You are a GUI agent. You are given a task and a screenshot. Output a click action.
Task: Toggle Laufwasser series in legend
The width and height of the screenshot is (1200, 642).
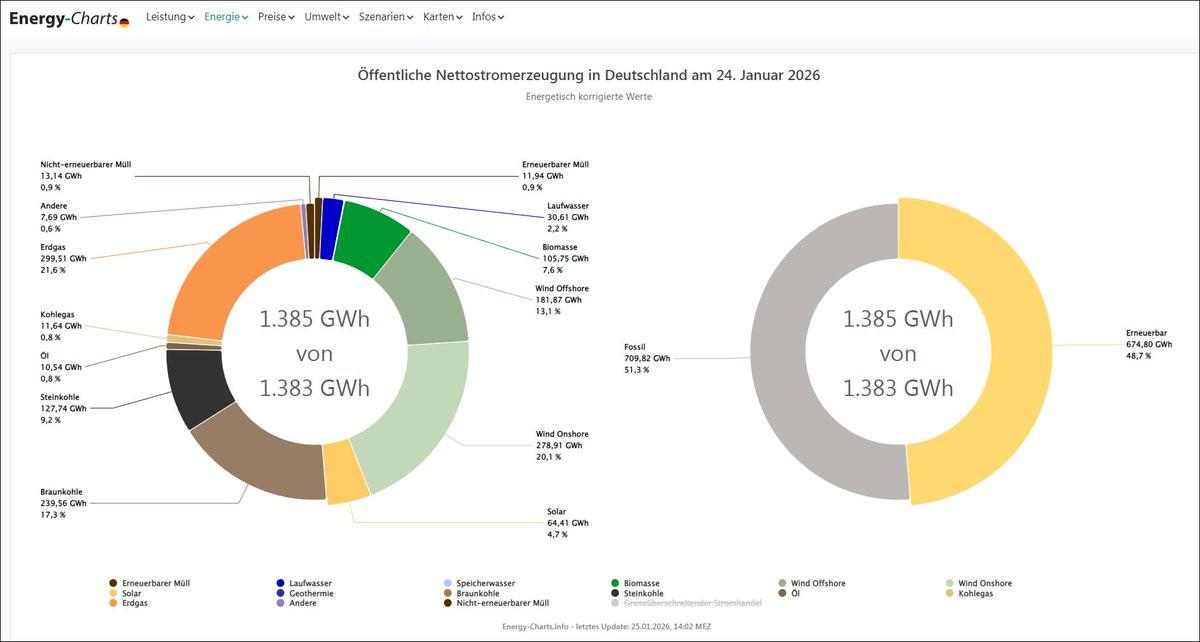click(310, 583)
